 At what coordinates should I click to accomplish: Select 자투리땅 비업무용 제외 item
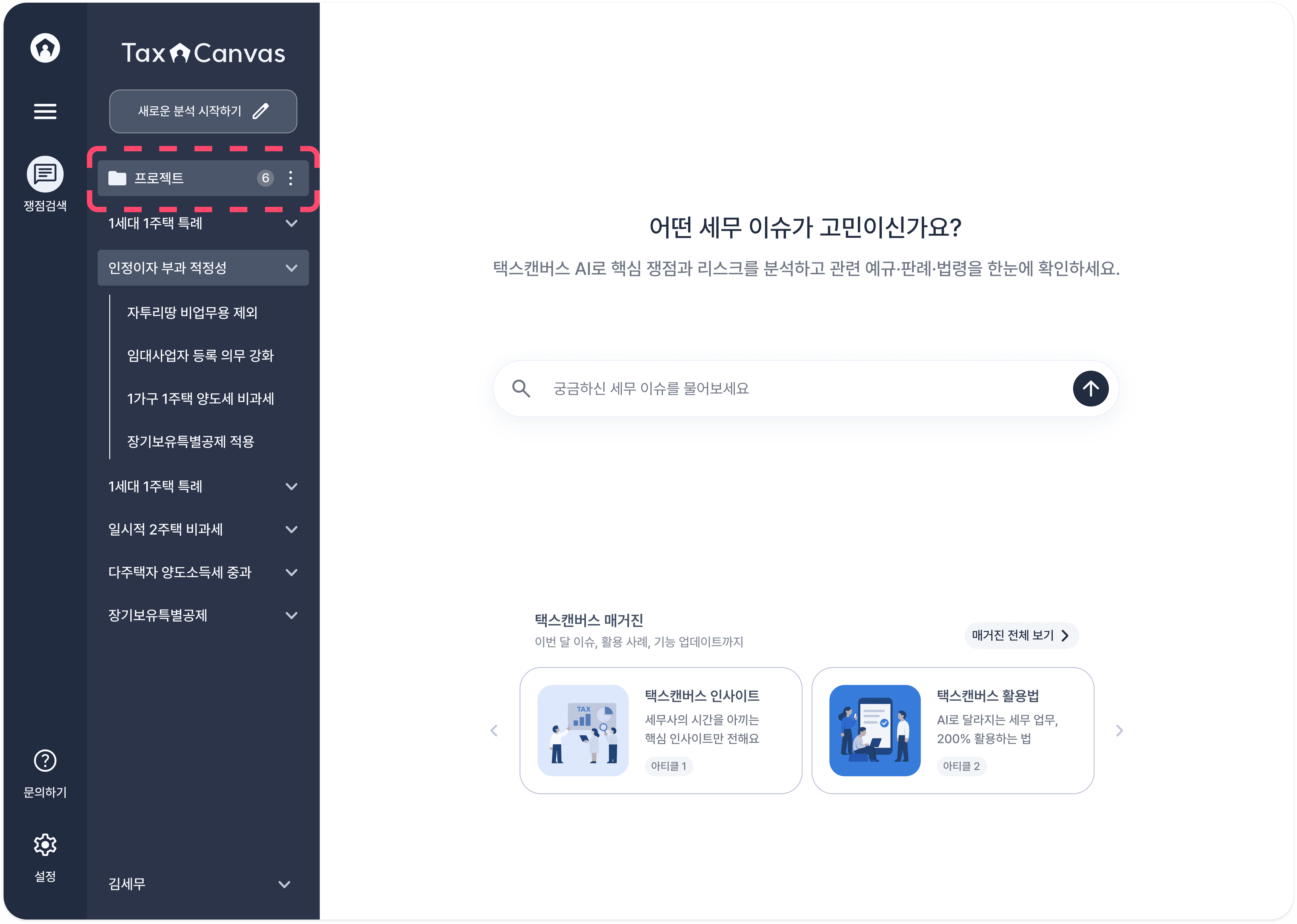(192, 312)
